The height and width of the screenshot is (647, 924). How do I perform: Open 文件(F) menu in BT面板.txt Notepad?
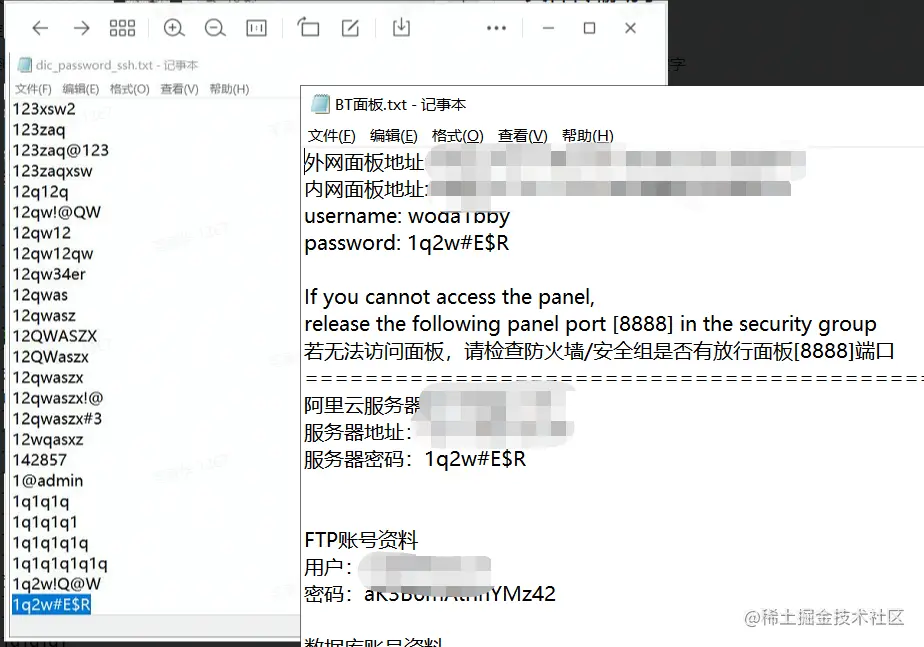332,136
